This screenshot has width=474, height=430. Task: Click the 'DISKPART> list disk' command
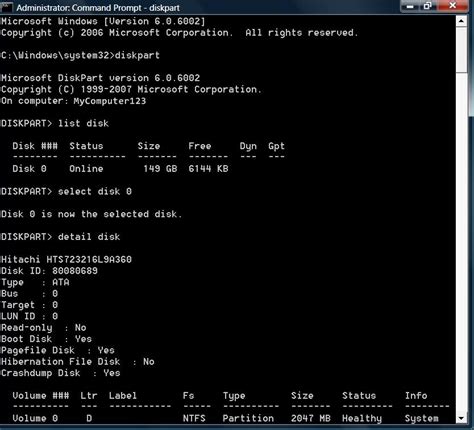[55, 123]
